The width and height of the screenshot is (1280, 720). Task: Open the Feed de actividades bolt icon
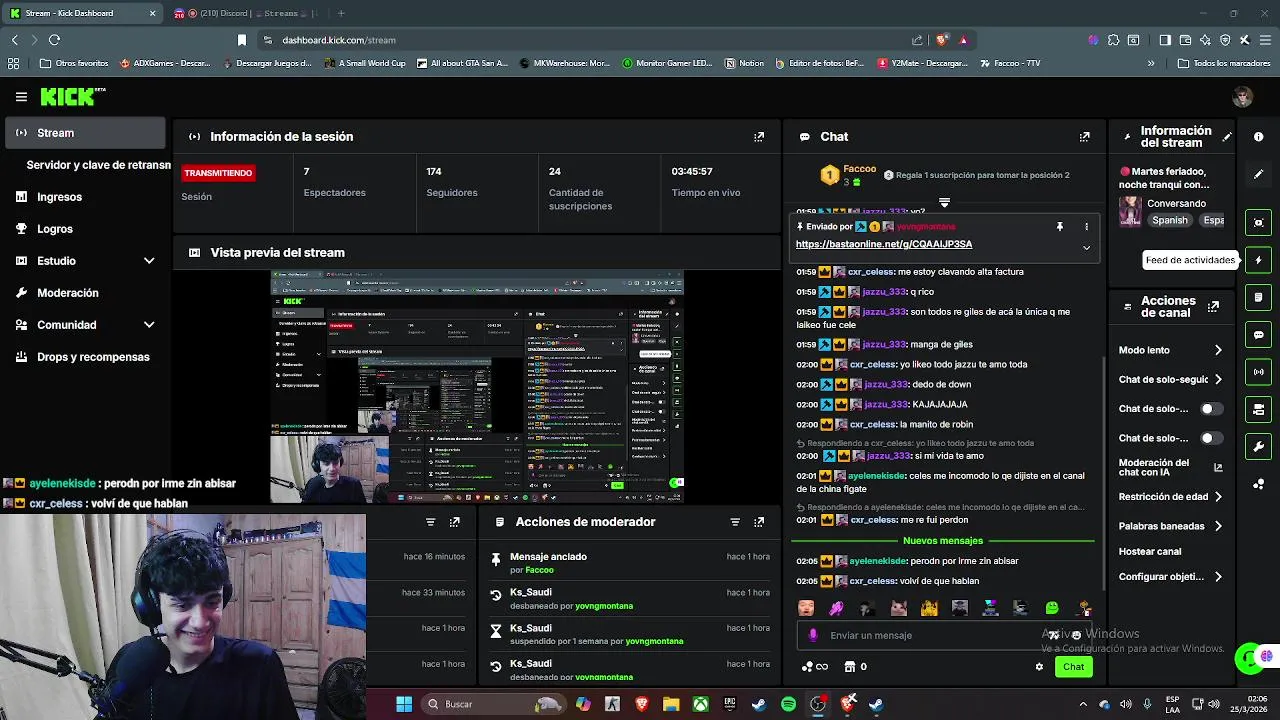(1259, 260)
